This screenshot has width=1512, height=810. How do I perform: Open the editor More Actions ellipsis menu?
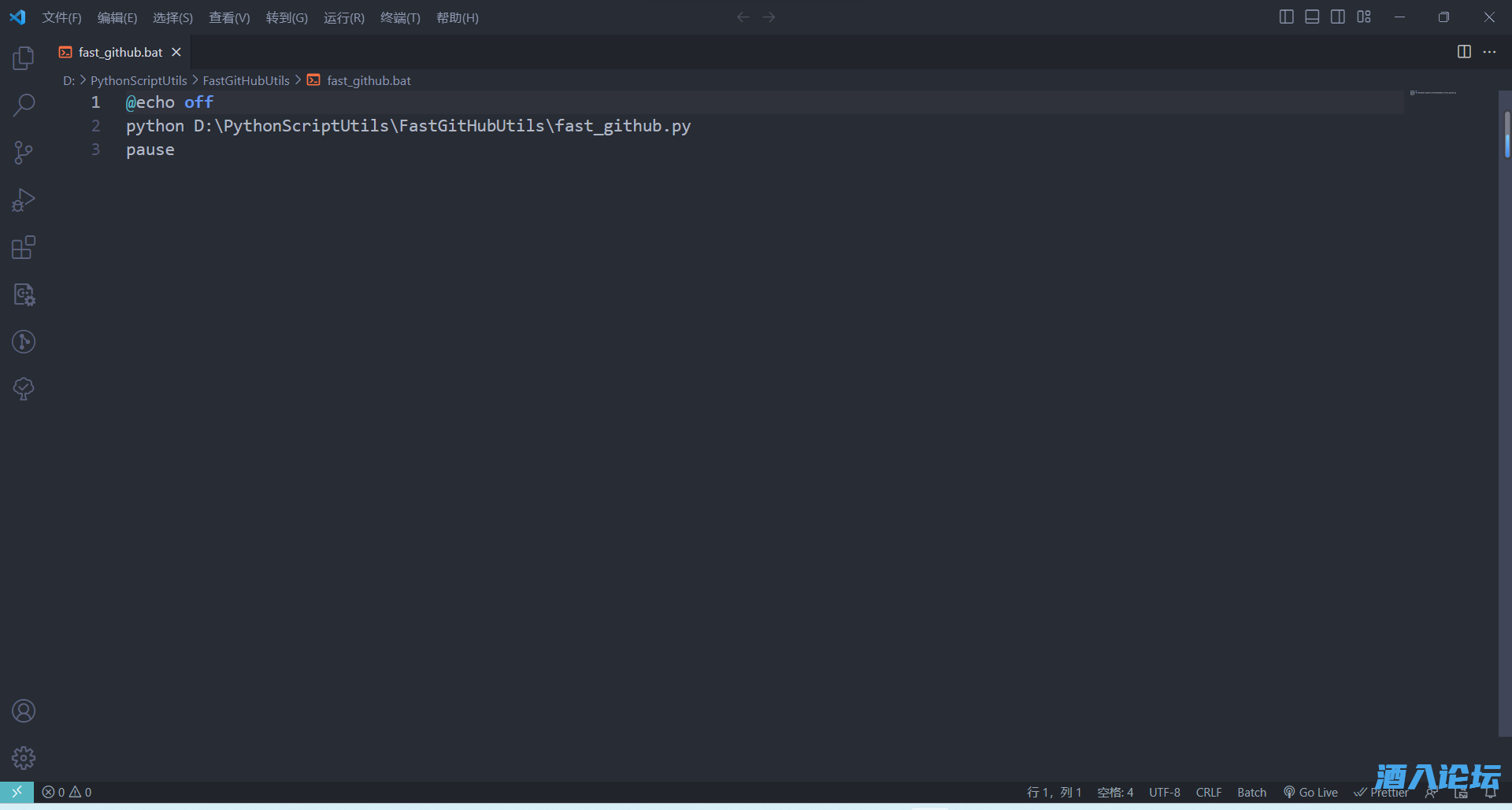point(1489,52)
